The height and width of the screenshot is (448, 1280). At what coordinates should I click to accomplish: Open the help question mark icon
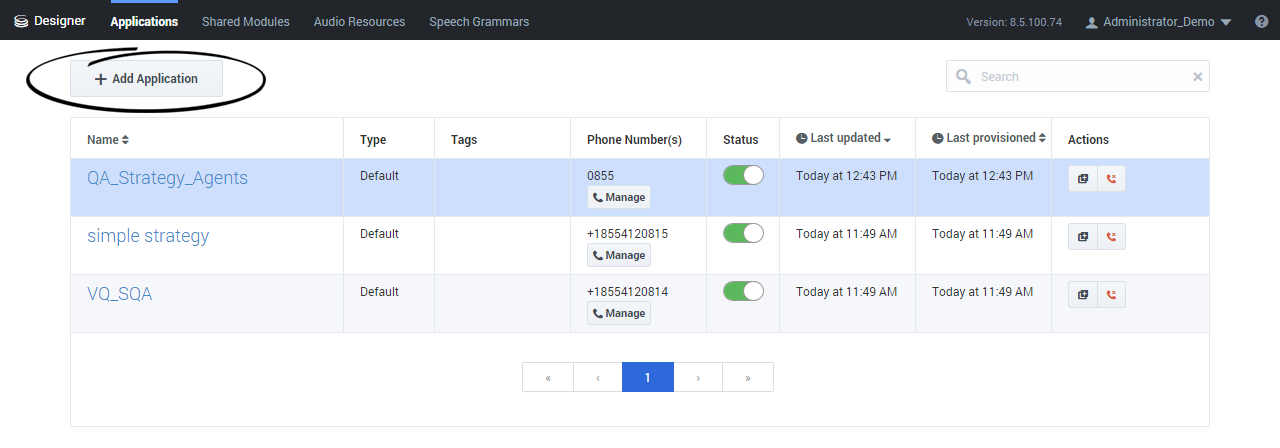tap(1261, 21)
